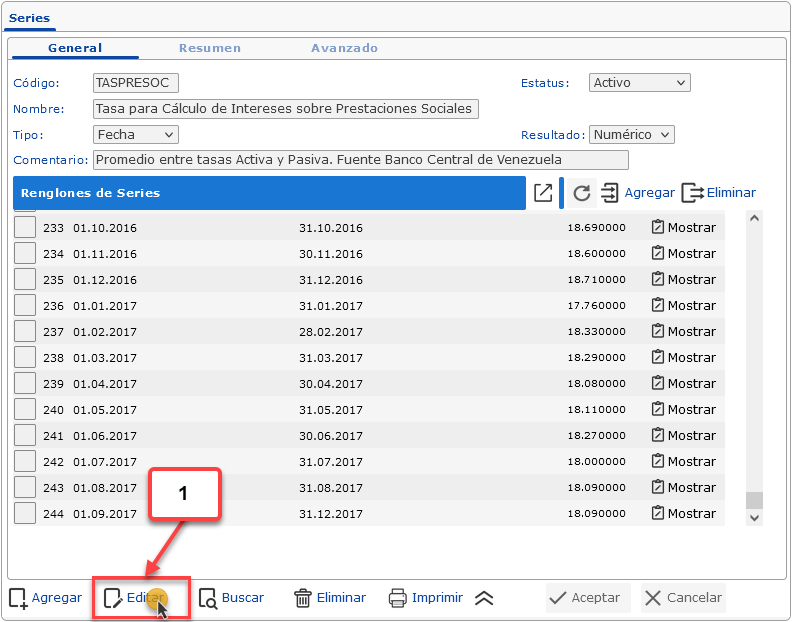The image size is (792, 622).
Task: Expand the Tipo dropdown showing Fecha
Action: (x=136, y=134)
